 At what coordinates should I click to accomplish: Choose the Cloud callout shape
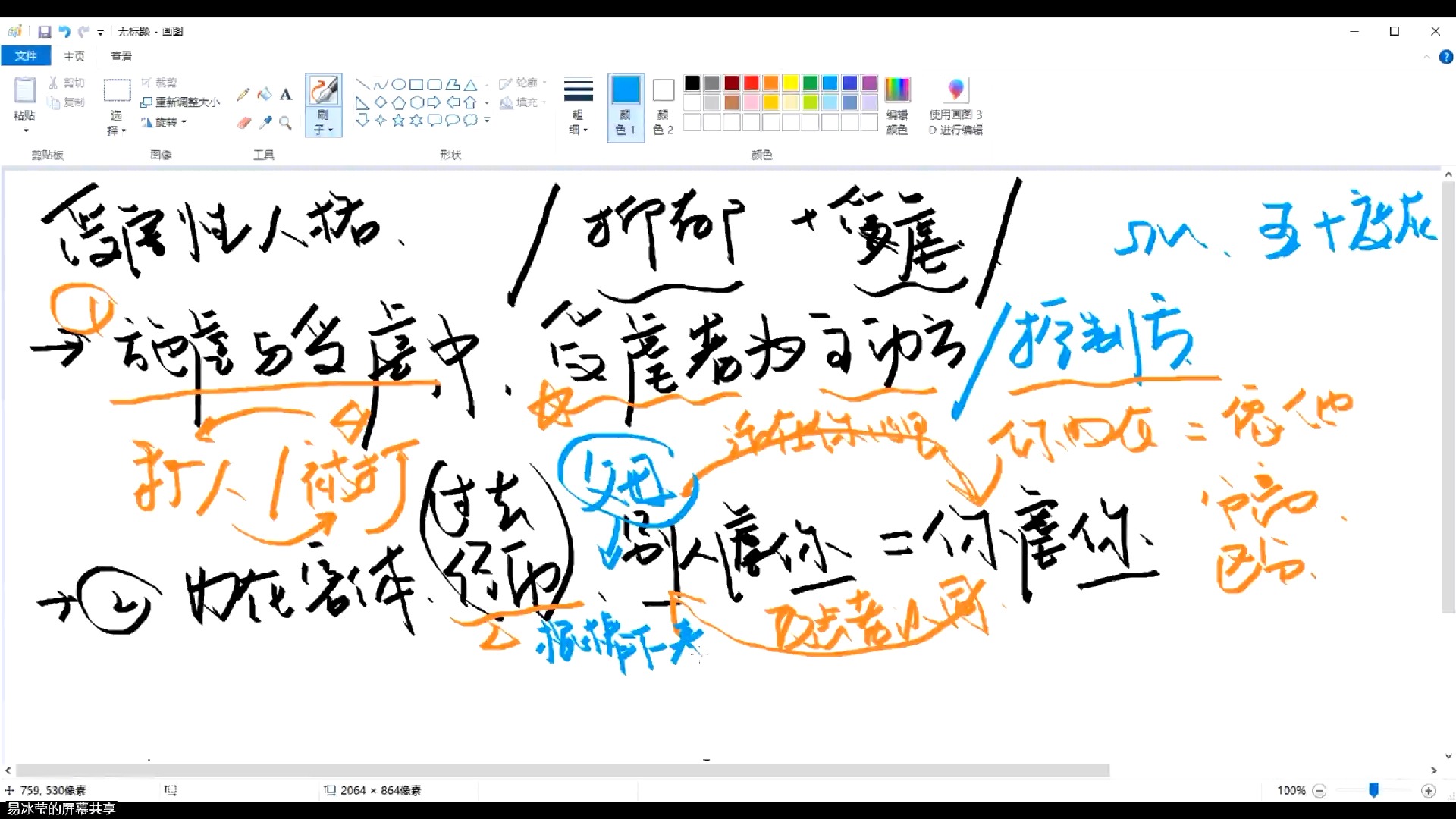click(471, 120)
